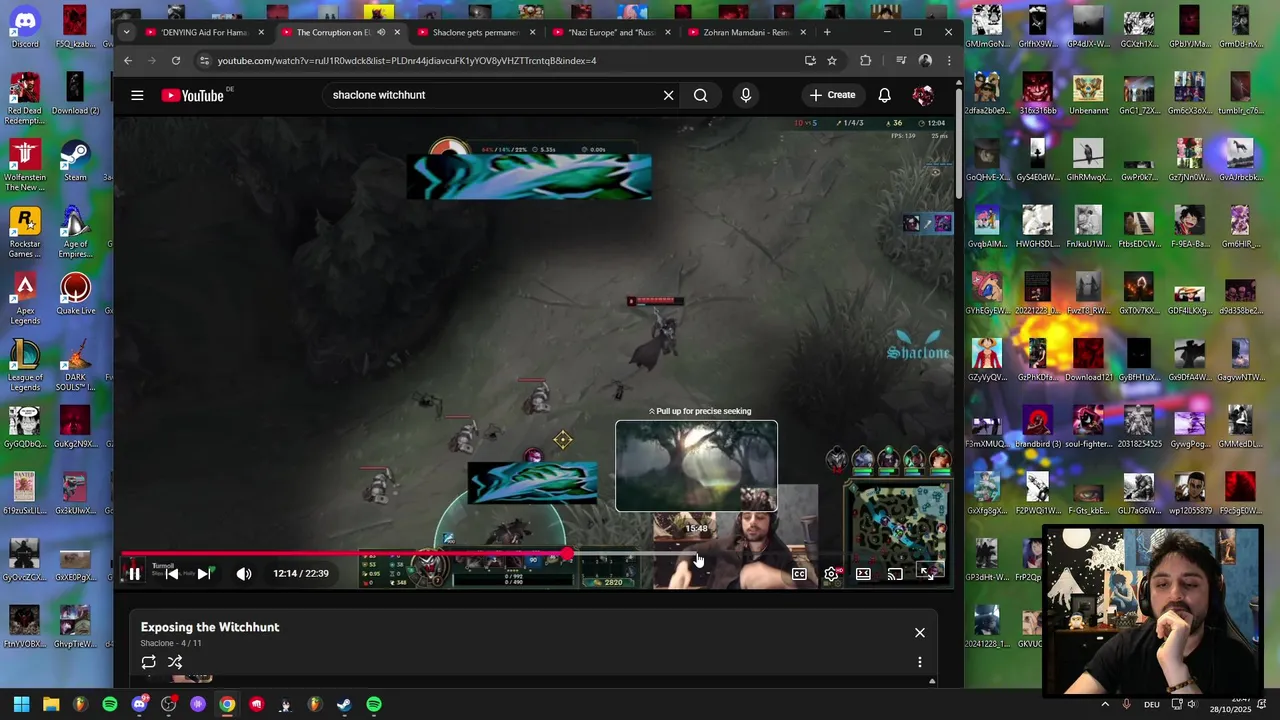Skip to the previous playlist video
The height and width of the screenshot is (720, 1280).
[172, 574]
